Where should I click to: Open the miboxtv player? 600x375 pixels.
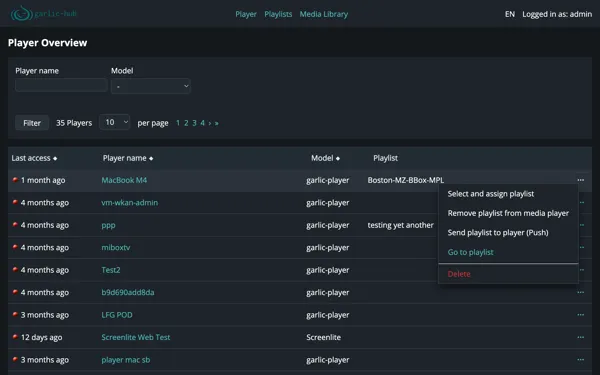pos(116,248)
